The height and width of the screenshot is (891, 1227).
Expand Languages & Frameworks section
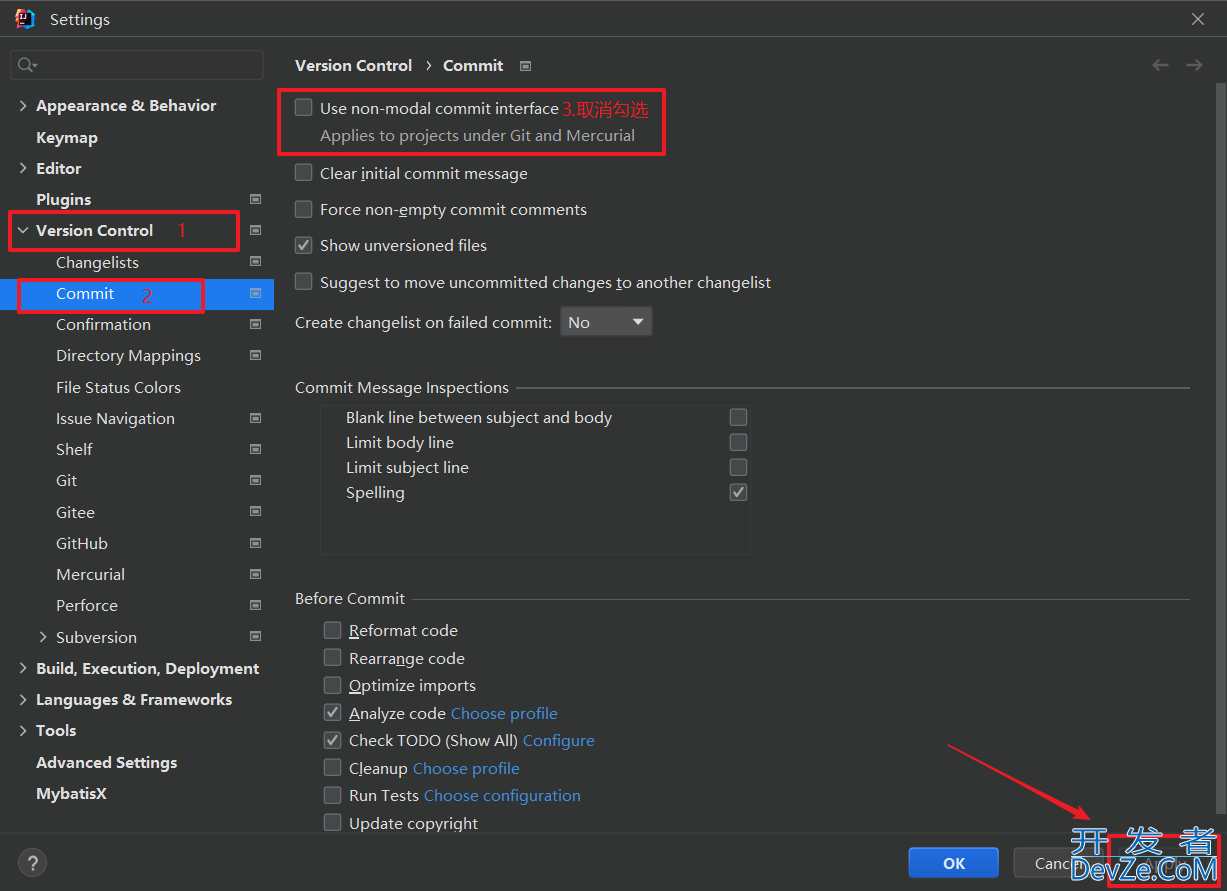(23, 699)
